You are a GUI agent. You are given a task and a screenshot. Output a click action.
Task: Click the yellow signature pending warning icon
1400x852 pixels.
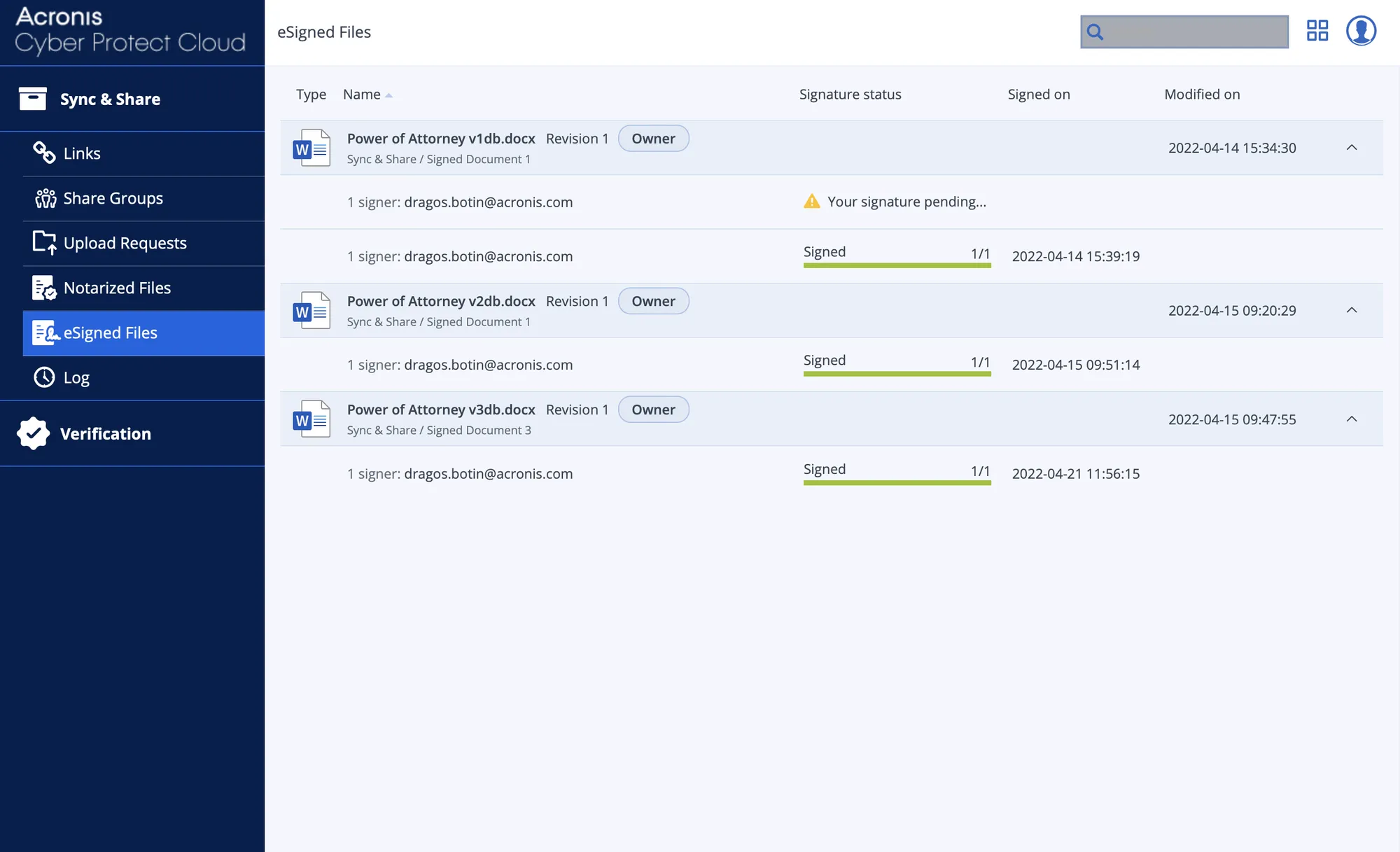coord(811,202)
